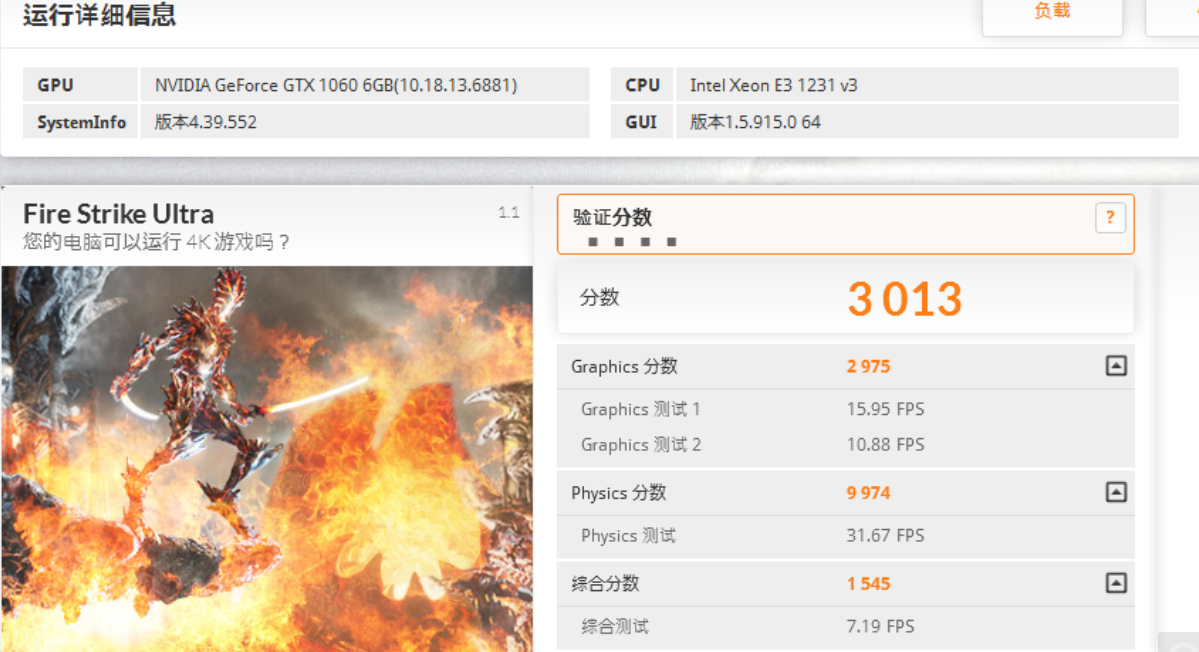
Task: Select the 7.19 FPS result
Action: (x=880, y=627)
